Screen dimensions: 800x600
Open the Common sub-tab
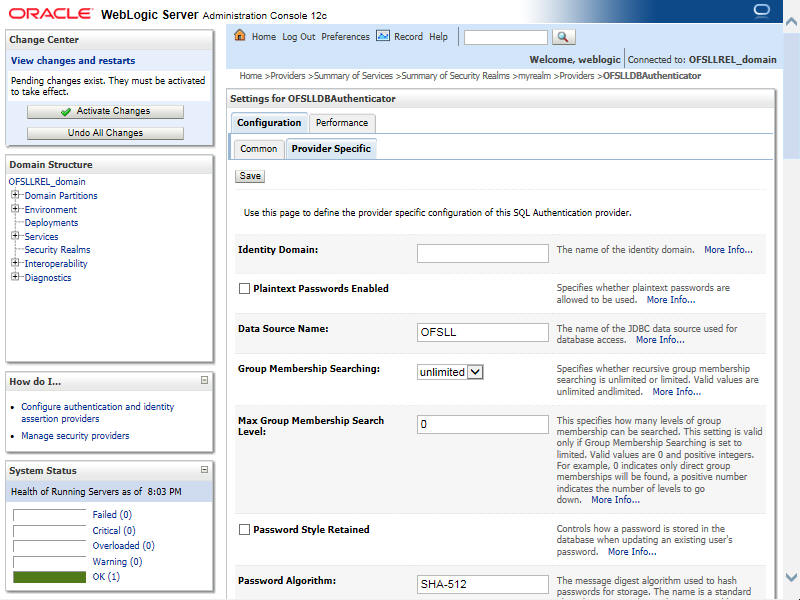click(x=259, y=149)
